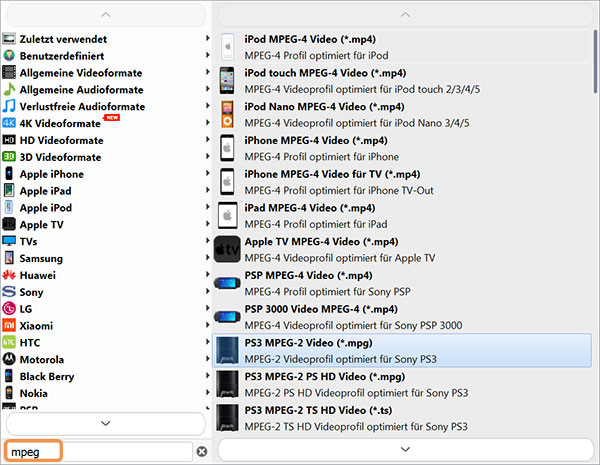The height and width of the screenshot is (465, 600).
Task: Expand the Zuletzt verwendet submenu arrow
Action: point(207,38)
